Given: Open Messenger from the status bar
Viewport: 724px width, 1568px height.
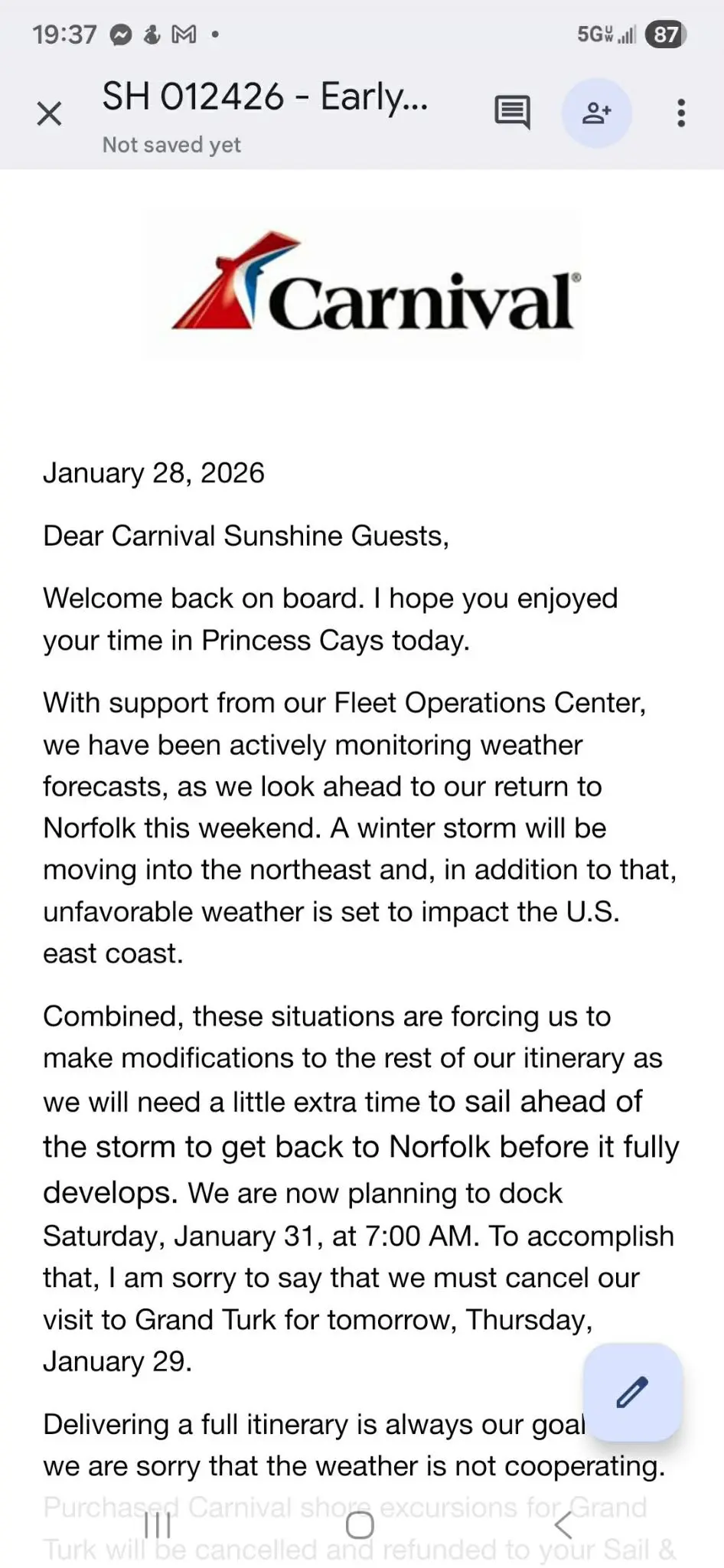Looking at the screenshot, I should coord(122,34).
